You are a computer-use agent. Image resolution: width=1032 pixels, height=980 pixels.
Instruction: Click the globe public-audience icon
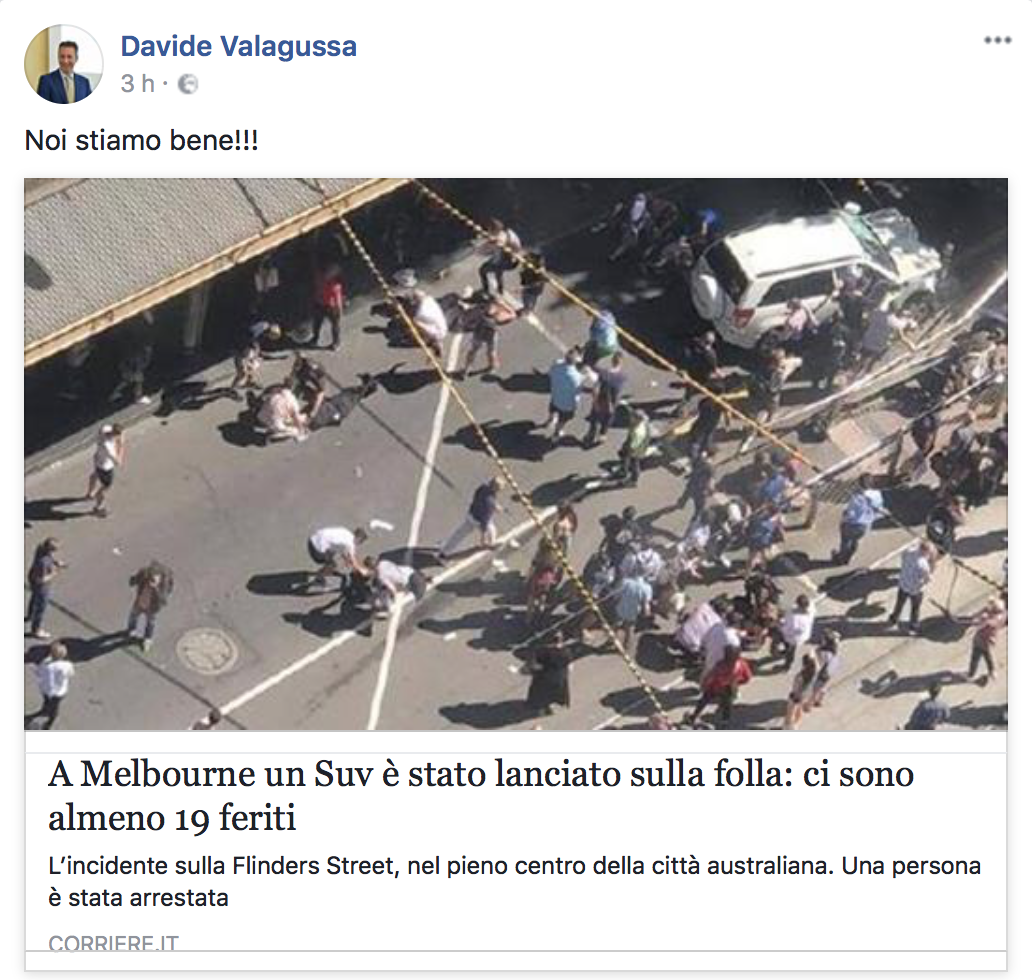pos(188,84)
